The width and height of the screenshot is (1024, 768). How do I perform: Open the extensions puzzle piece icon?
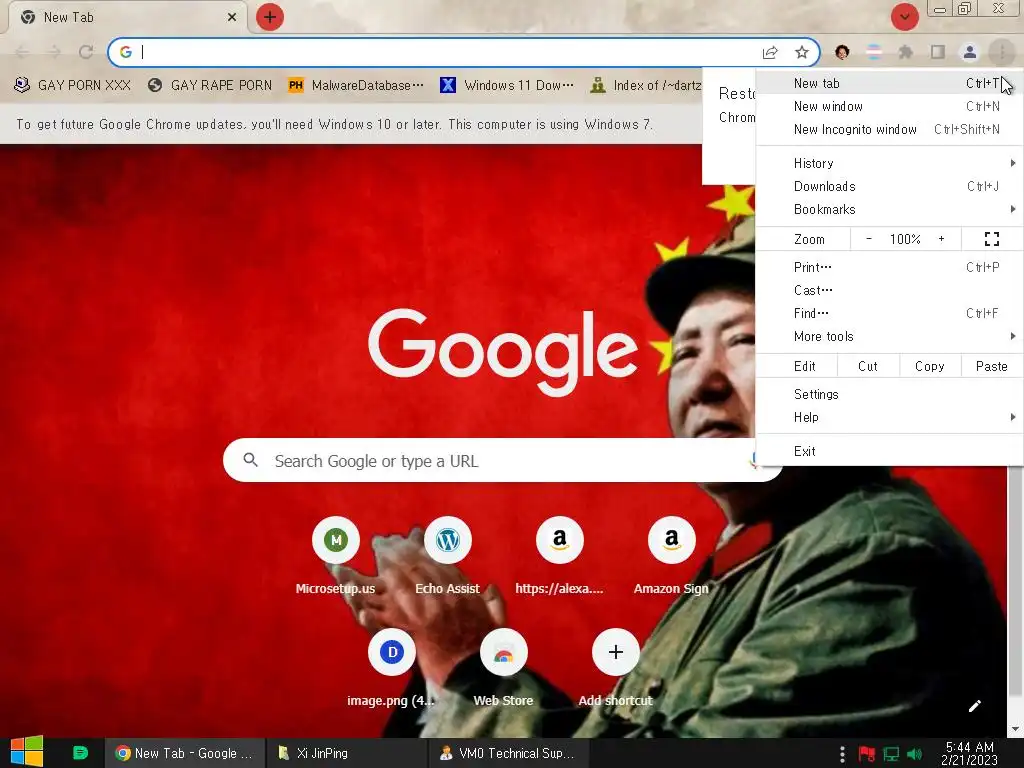(x=906, y=52)
